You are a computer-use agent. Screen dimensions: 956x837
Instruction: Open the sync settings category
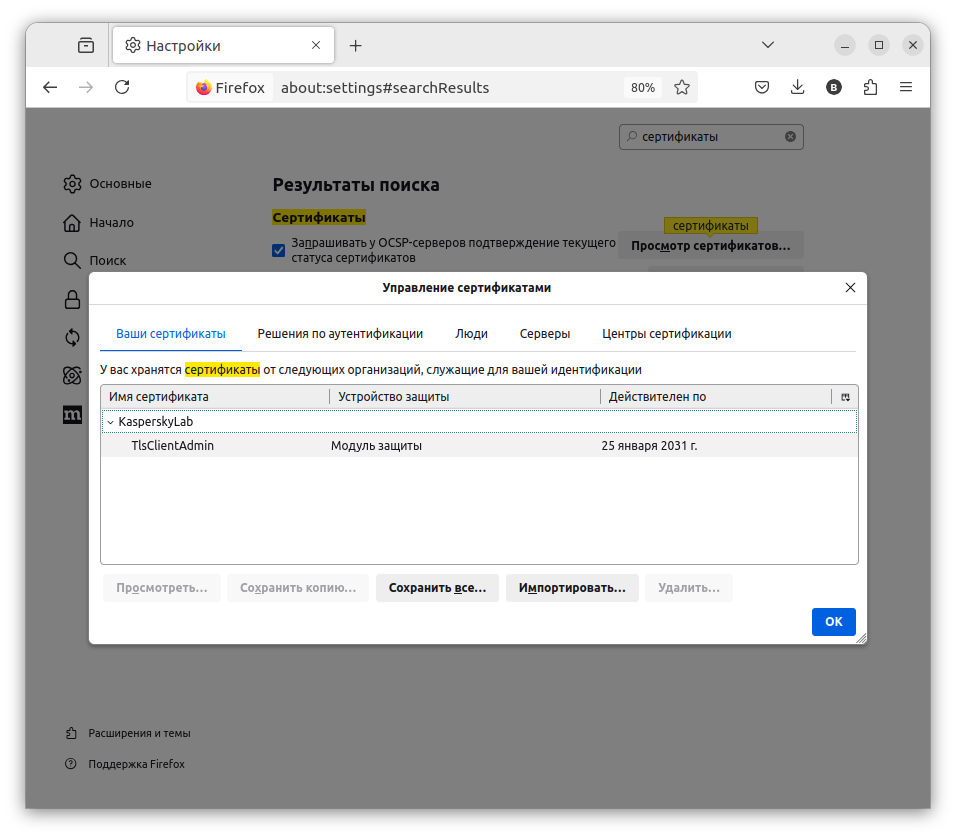72,337
